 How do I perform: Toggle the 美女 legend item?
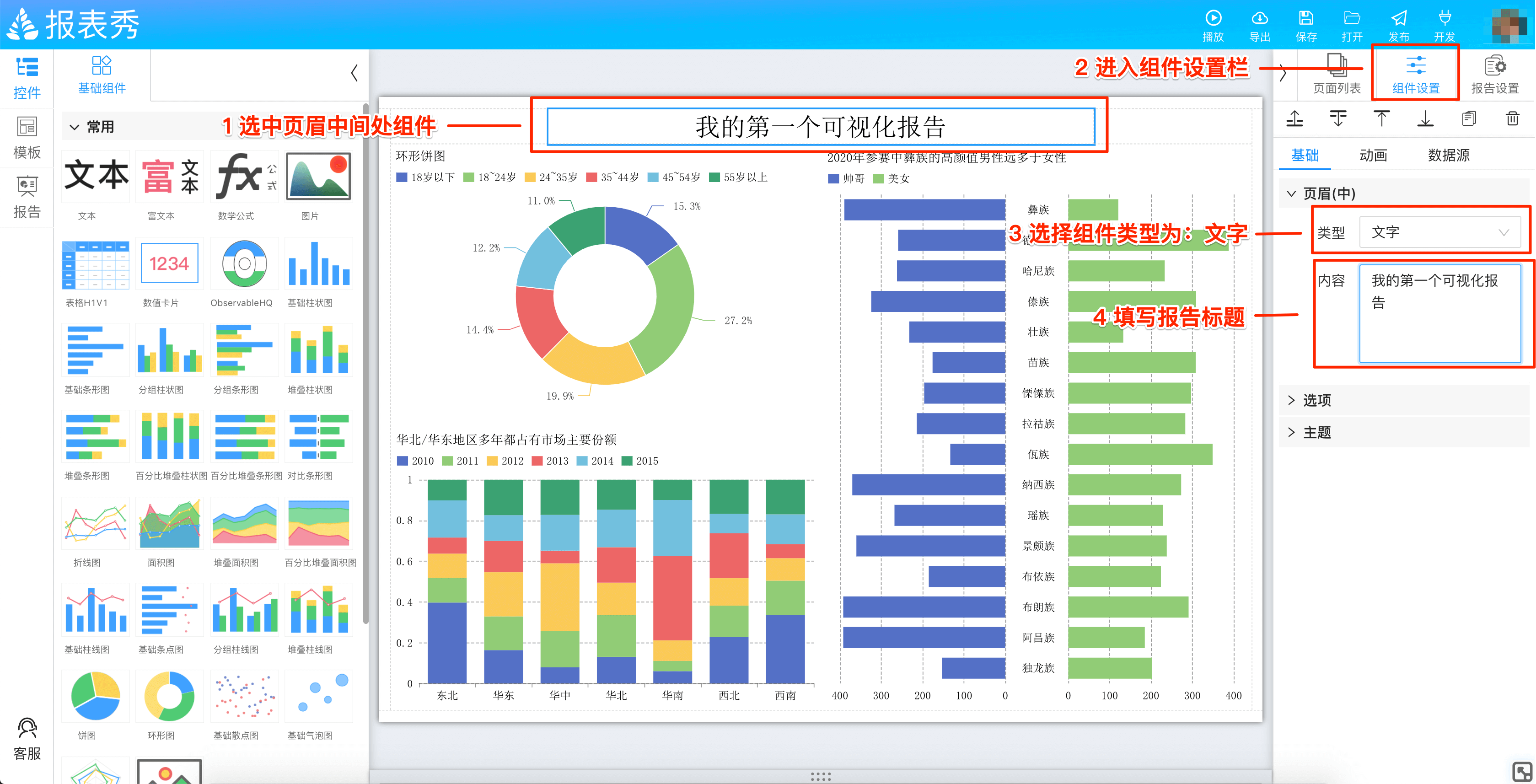[x=892, y=178]
